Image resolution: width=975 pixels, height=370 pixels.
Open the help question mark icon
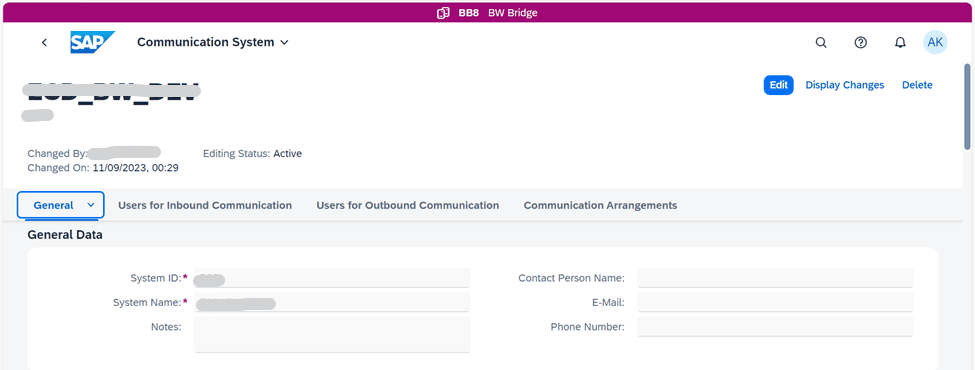[861, 42]
